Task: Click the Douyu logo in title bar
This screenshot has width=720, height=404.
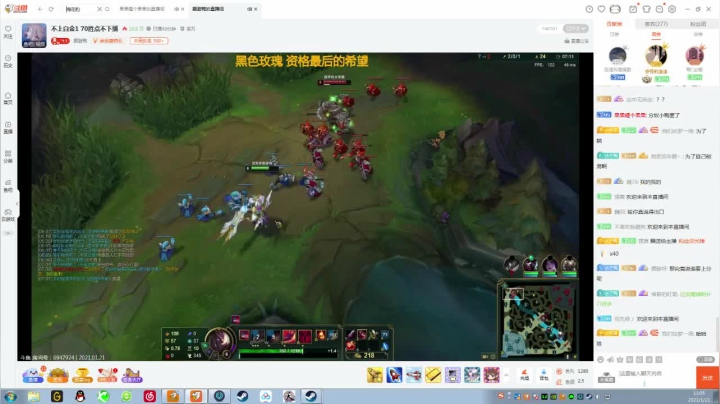Action: click(15, 9)
